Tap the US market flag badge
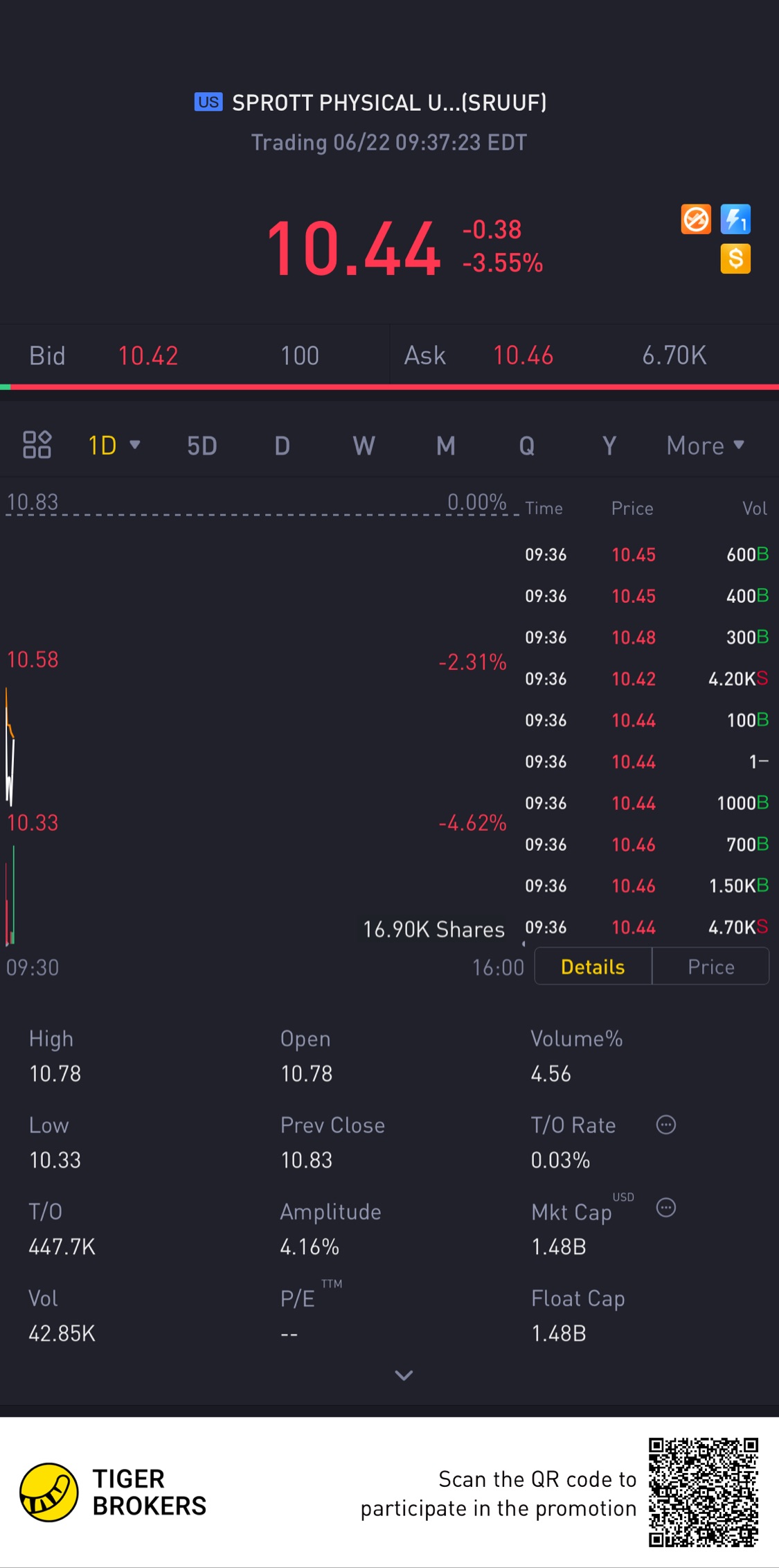 [x=208, y=103]
